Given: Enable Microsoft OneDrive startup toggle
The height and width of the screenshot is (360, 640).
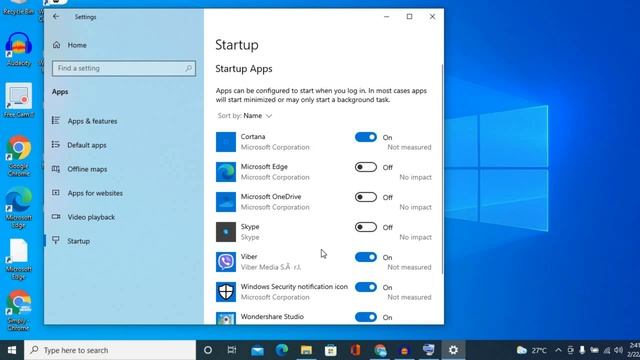Looking at the screenshot, I should point(366,197).
